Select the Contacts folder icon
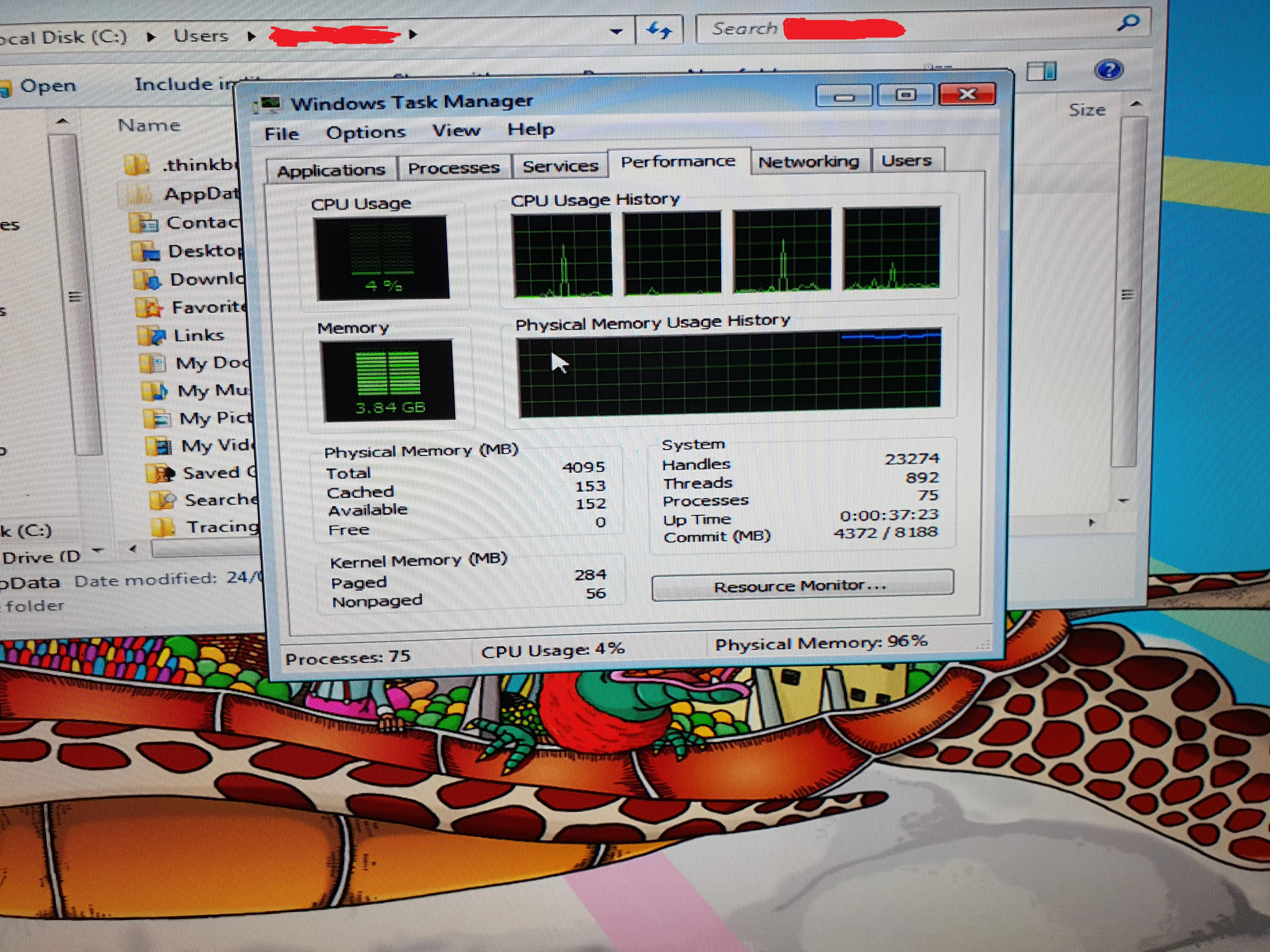Viewport: 1270px width, 952px height. (144, 223)
